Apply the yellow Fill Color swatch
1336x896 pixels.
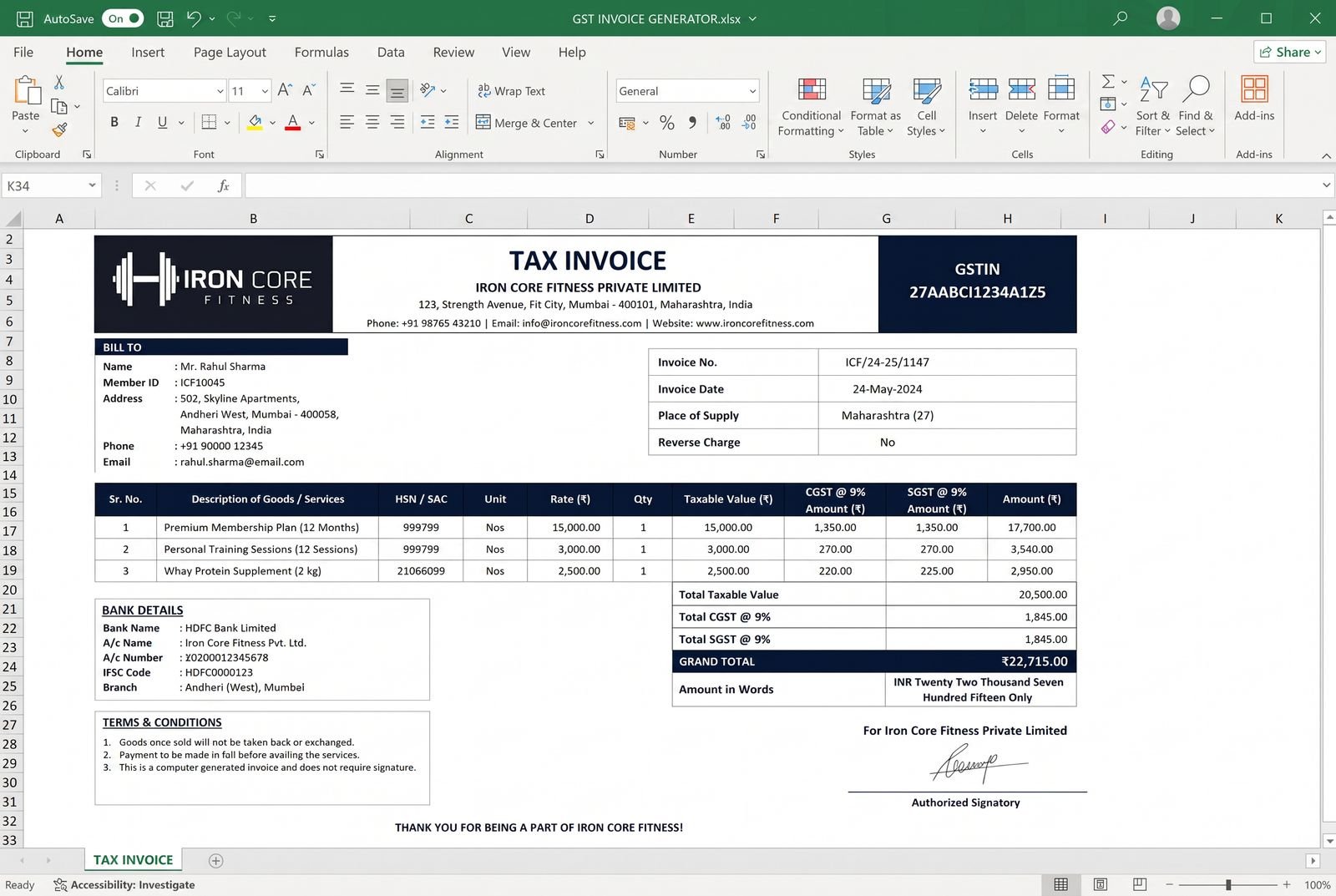pos(256,123)
